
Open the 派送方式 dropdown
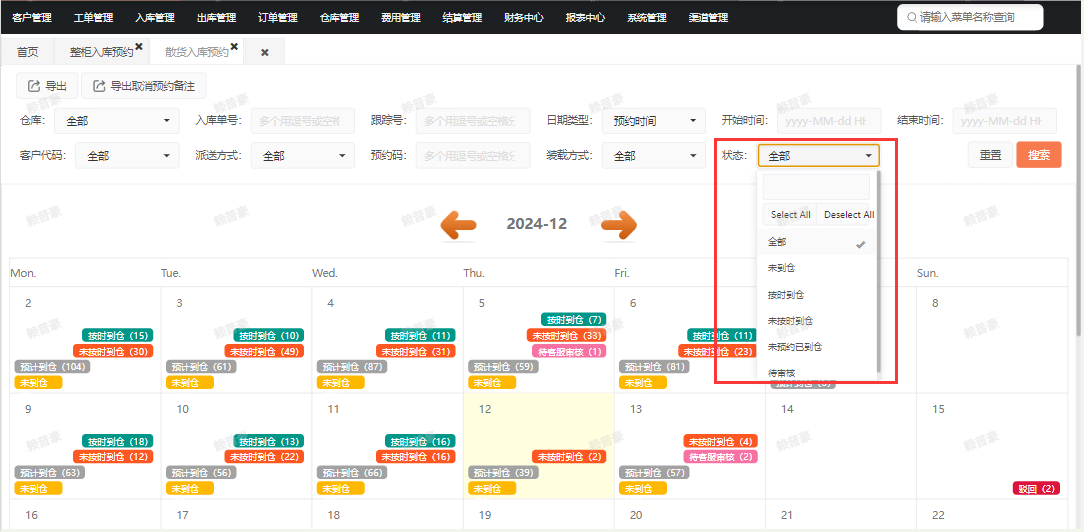tap(303, 156)
